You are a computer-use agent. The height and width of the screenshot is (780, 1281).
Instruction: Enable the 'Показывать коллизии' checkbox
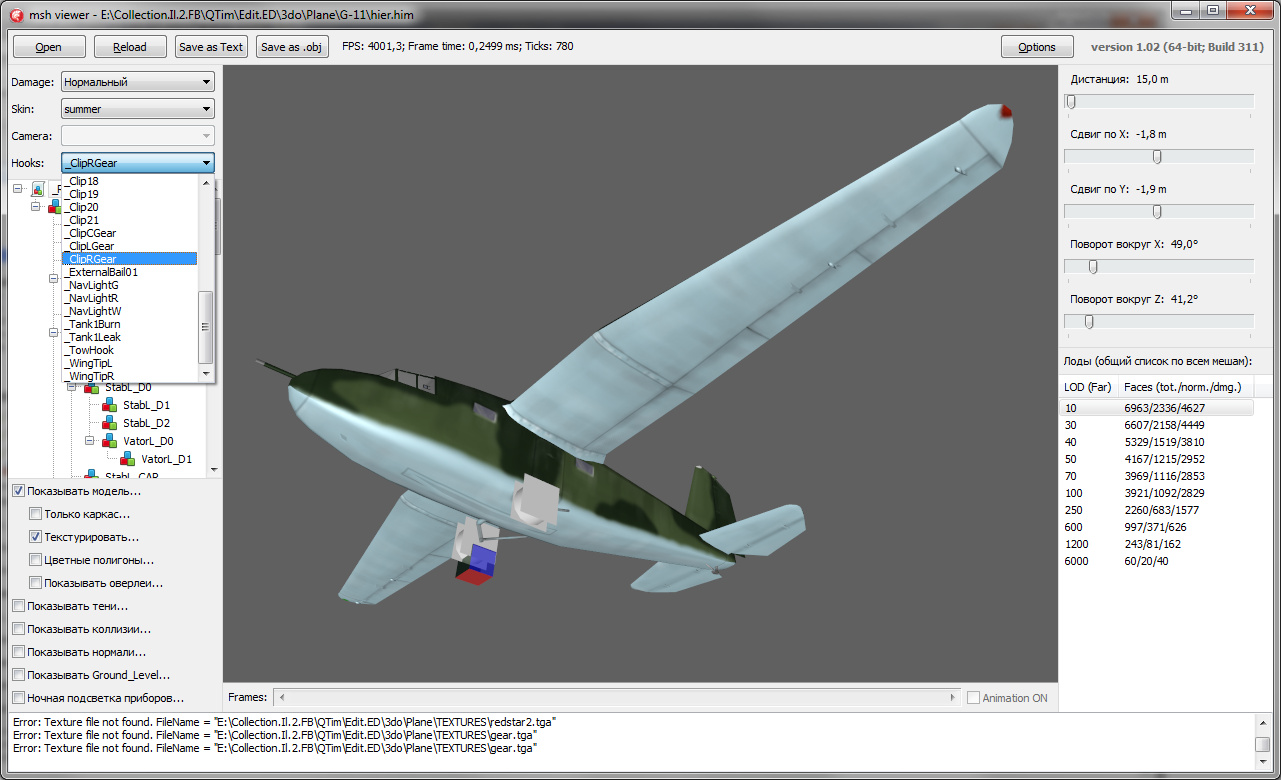[x=19, y=629]
